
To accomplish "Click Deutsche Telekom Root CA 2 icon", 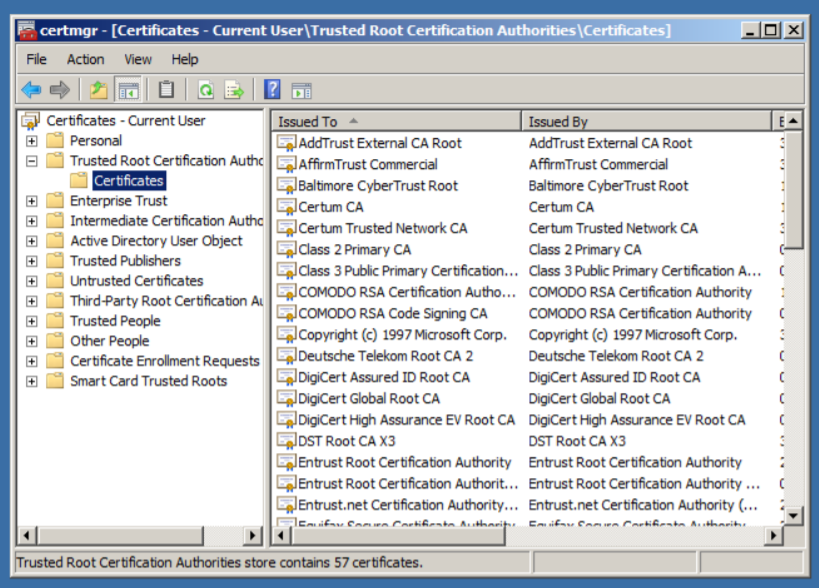I will coord(286,356).
